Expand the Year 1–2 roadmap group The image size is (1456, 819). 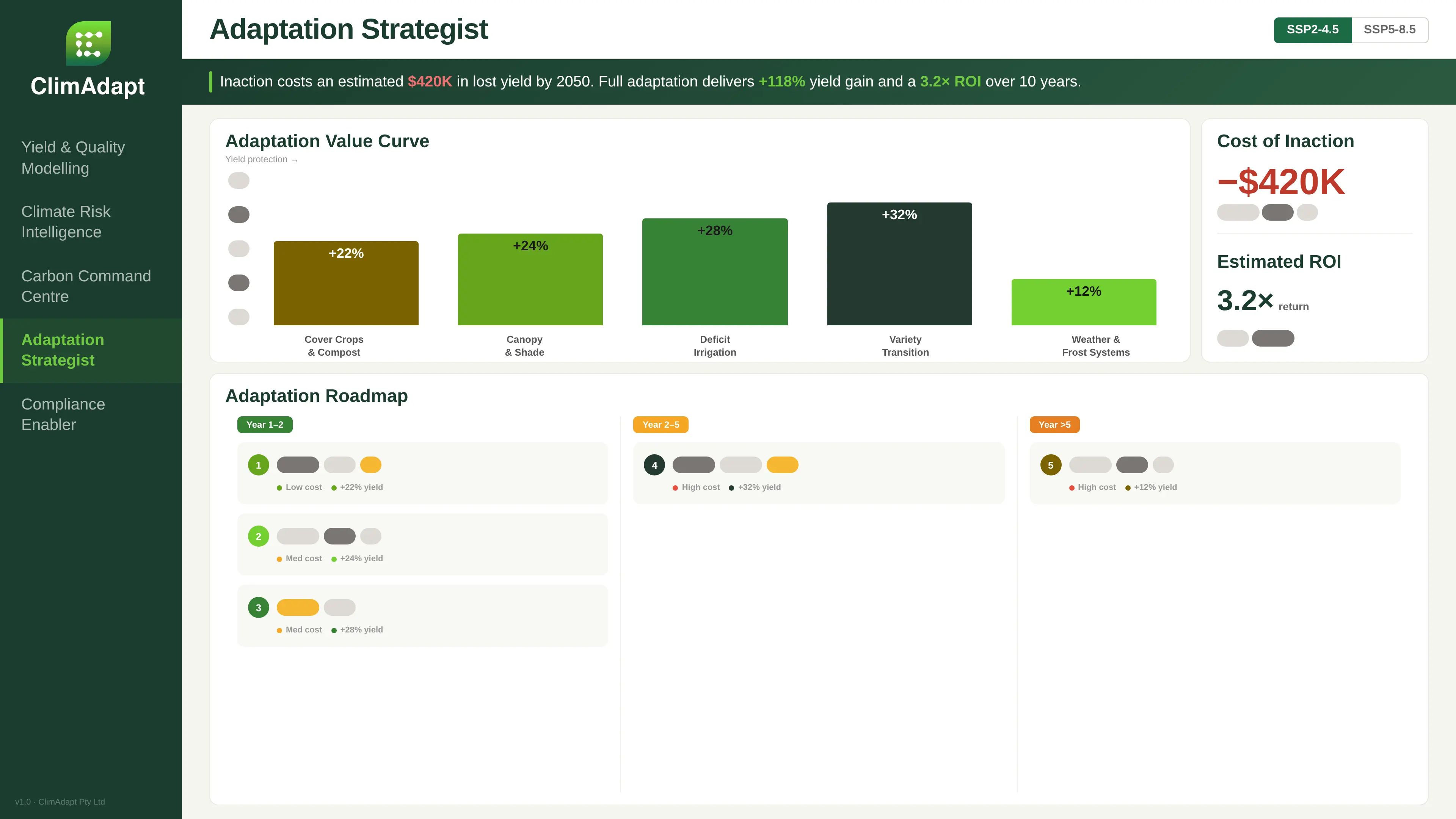tap(265, 425)
